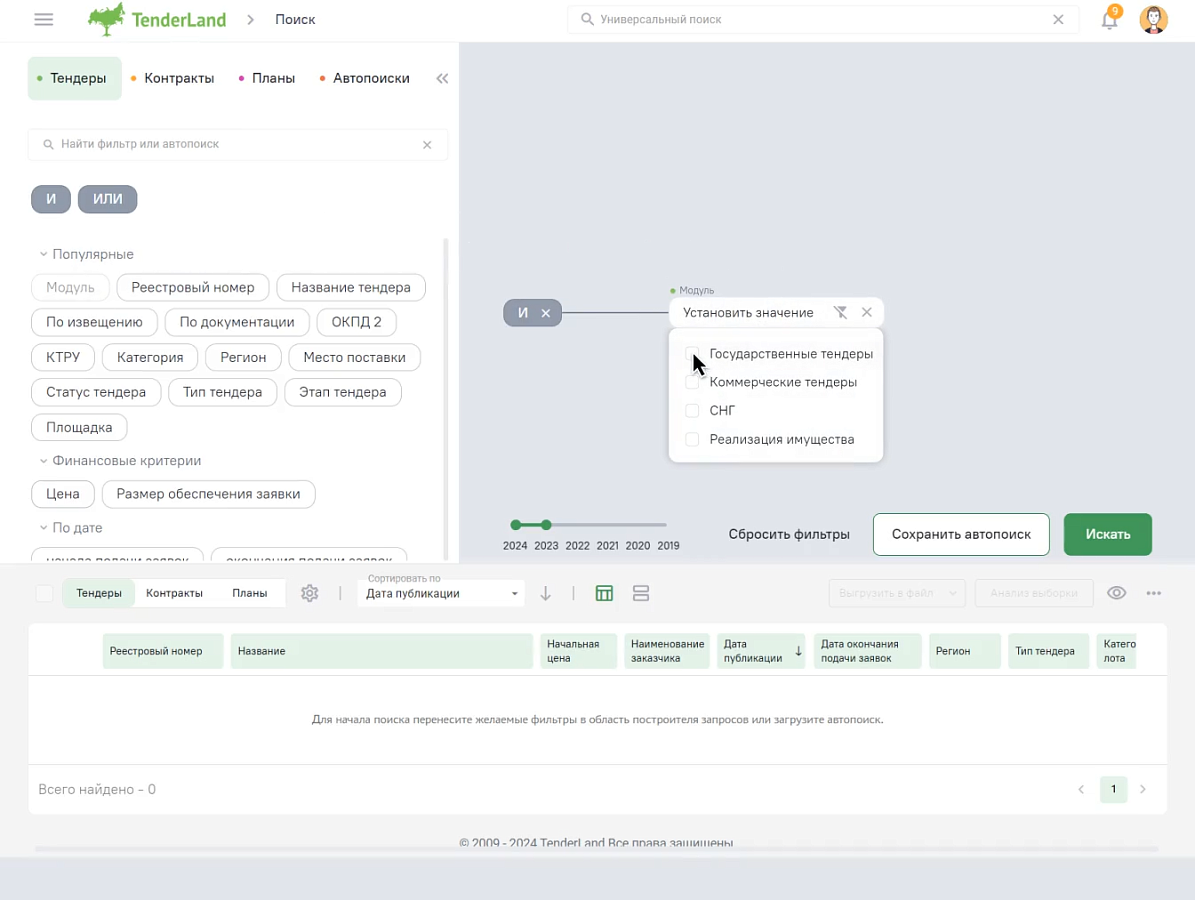Clear the Модуль filter value icon
The height and width of the screenshot is (900, 1195).
840,312
